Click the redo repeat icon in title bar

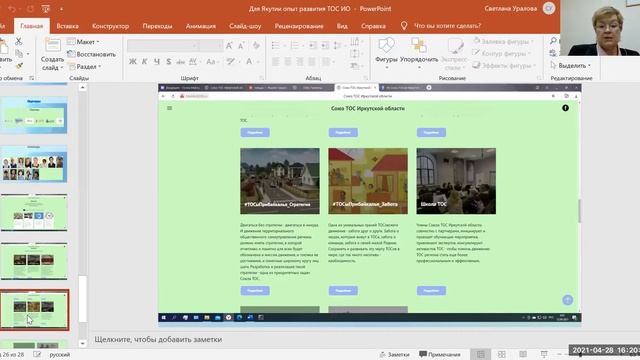pyautogui.click(x=30, y=9)
